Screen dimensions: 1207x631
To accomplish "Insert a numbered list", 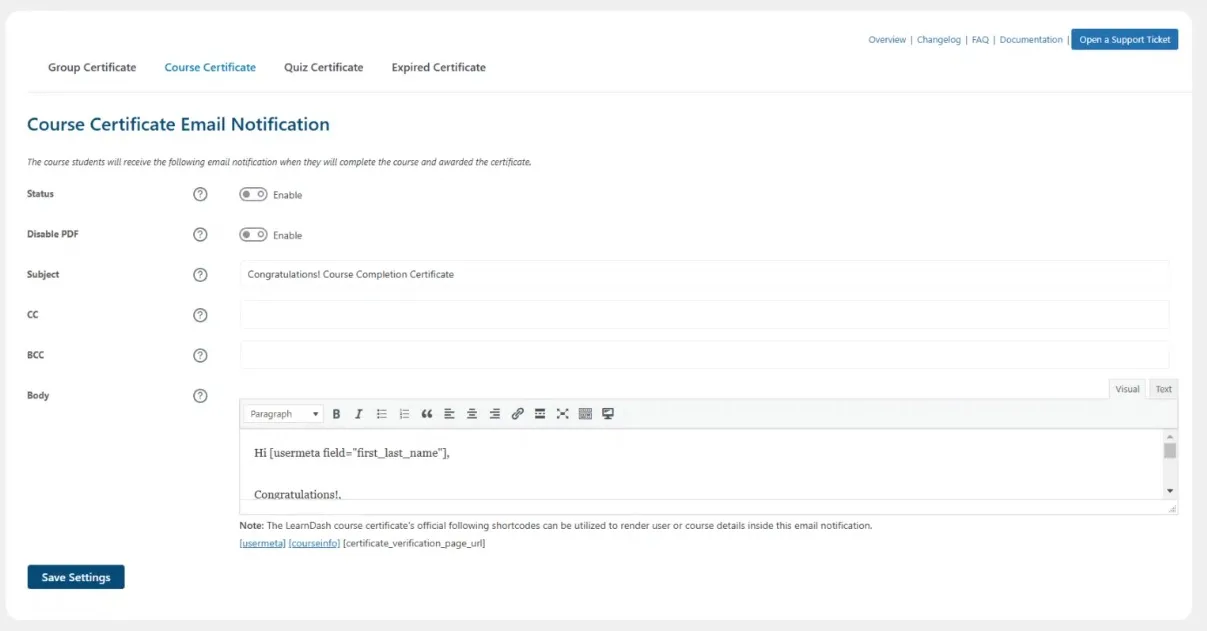I will (404, 413).
